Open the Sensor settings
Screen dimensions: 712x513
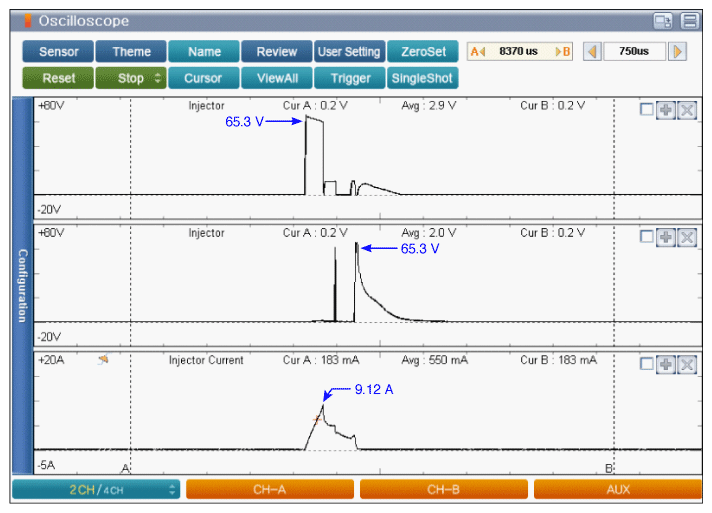58,51
